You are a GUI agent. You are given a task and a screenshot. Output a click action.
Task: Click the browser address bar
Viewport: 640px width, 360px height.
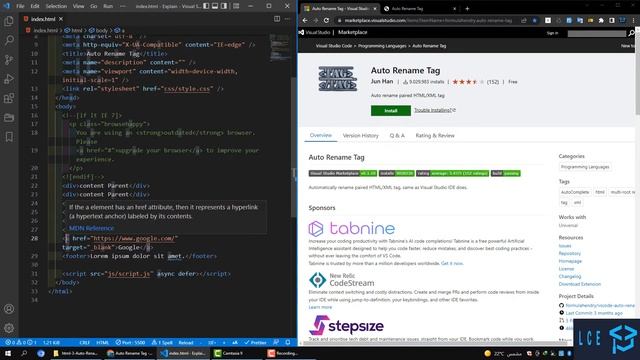tap(428, 20)
